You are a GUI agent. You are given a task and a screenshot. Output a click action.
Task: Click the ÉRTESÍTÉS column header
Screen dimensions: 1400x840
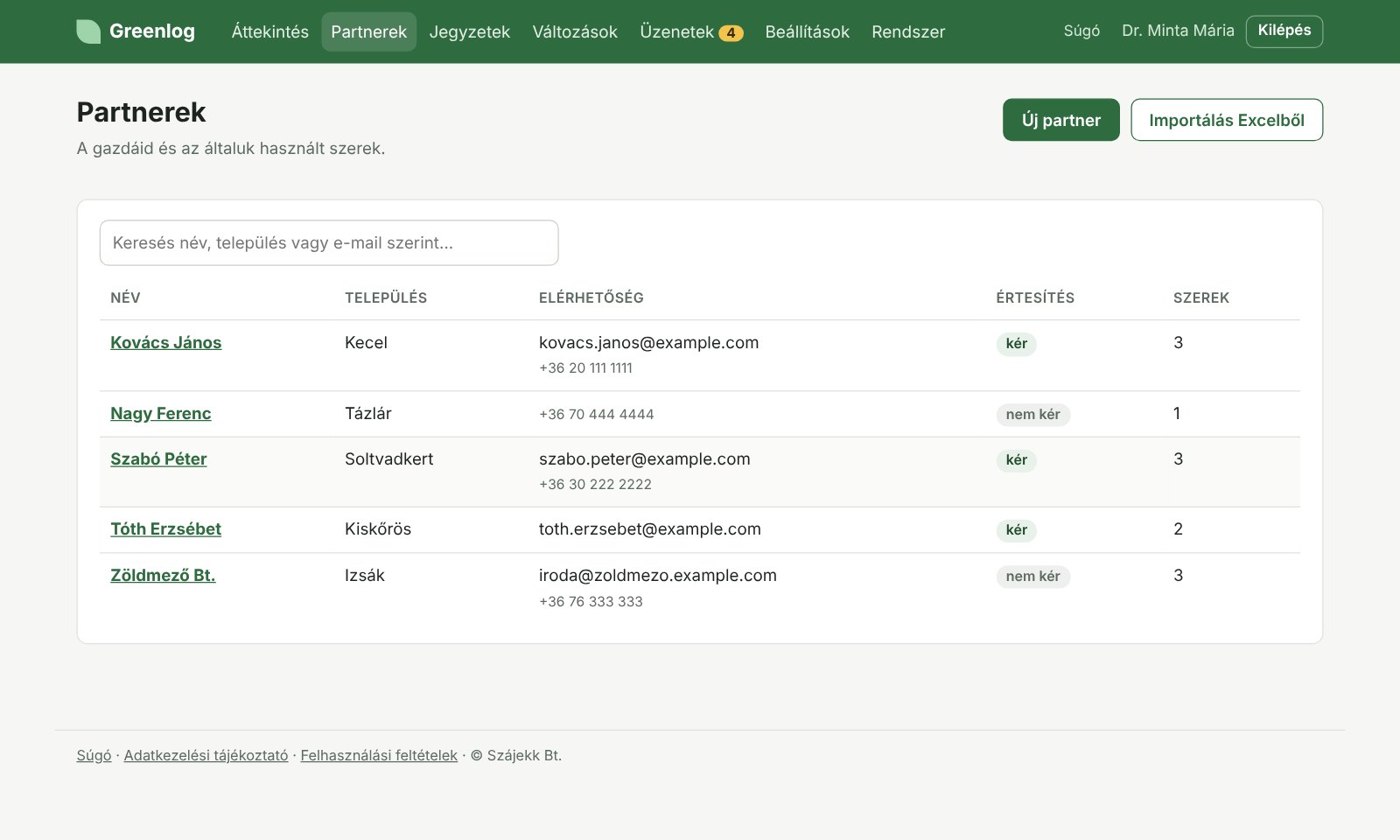[1035, 297]
